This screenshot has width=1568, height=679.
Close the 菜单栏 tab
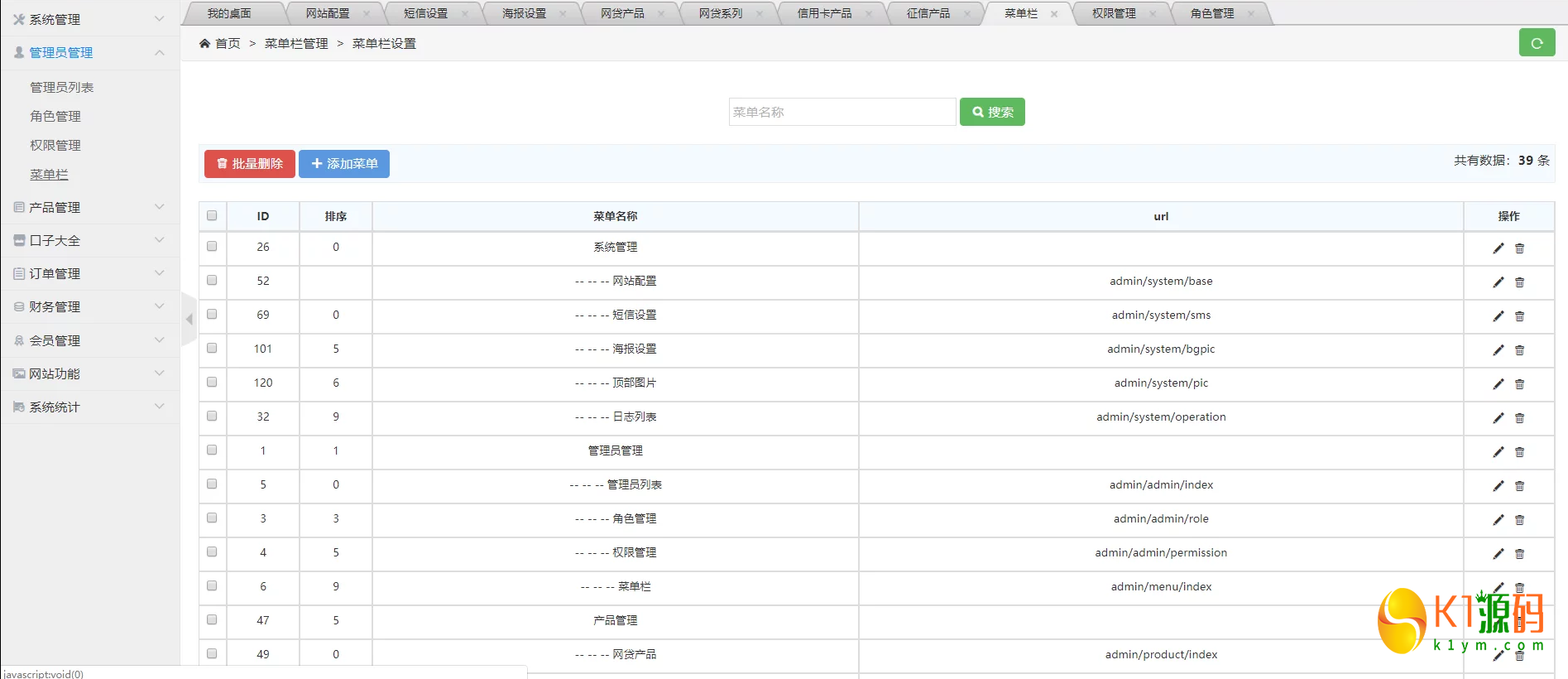point(1054,14)
